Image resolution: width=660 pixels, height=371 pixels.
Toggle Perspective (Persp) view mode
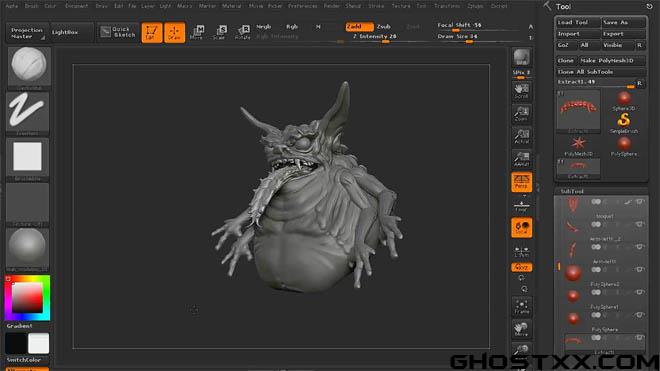pos(522,182)
